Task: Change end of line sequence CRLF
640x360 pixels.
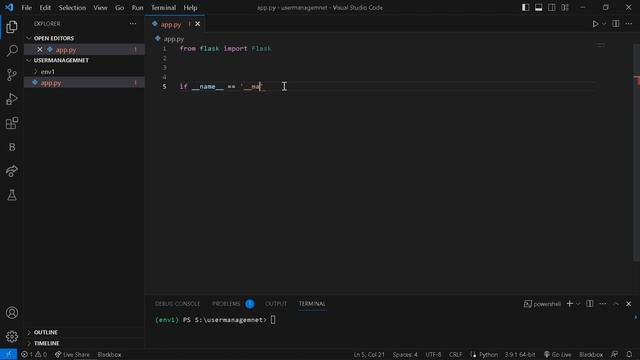Action: 456,355
